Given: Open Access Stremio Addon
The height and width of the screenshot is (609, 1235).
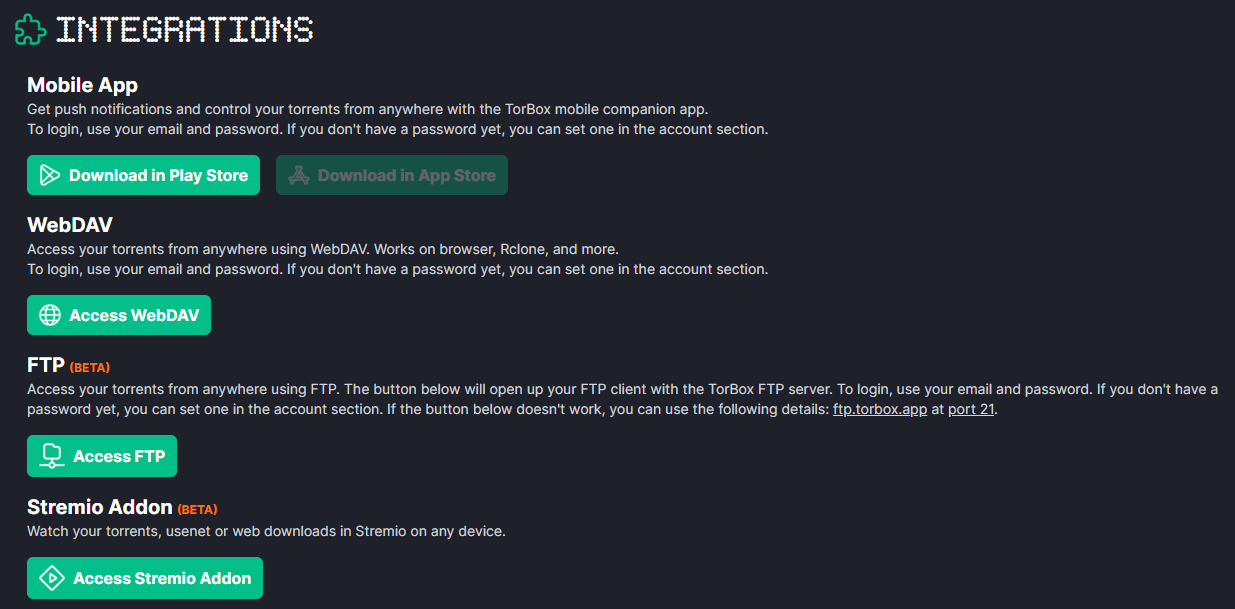Looking at the screenshot, I should 144,578.
